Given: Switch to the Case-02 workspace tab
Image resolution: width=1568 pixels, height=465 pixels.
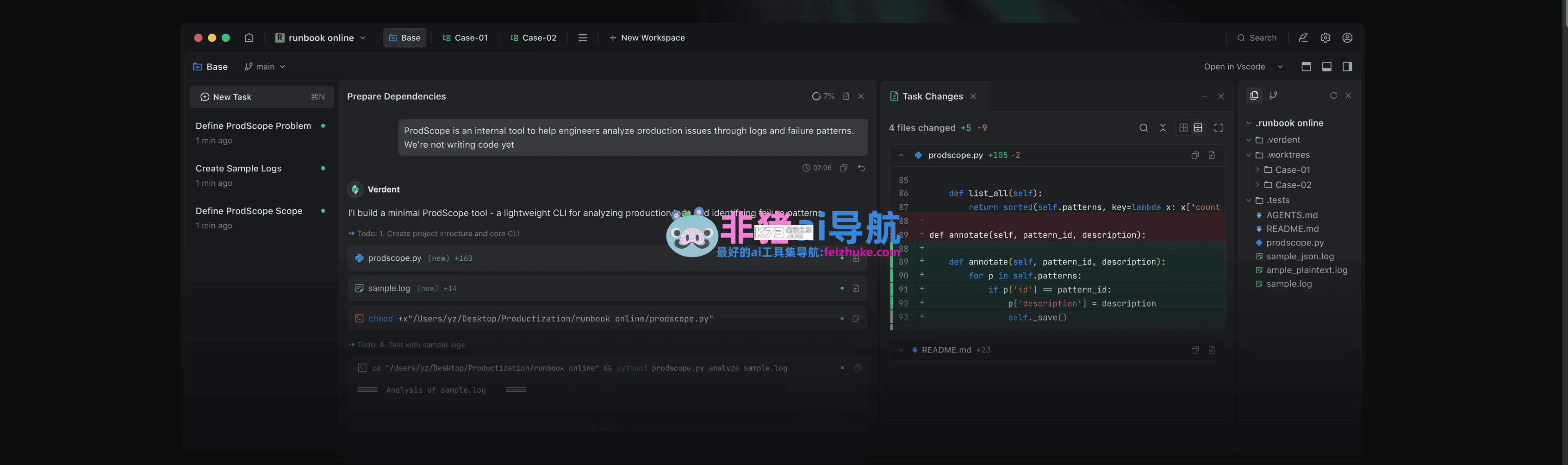Looking at the screenshot, I should 533,38.
